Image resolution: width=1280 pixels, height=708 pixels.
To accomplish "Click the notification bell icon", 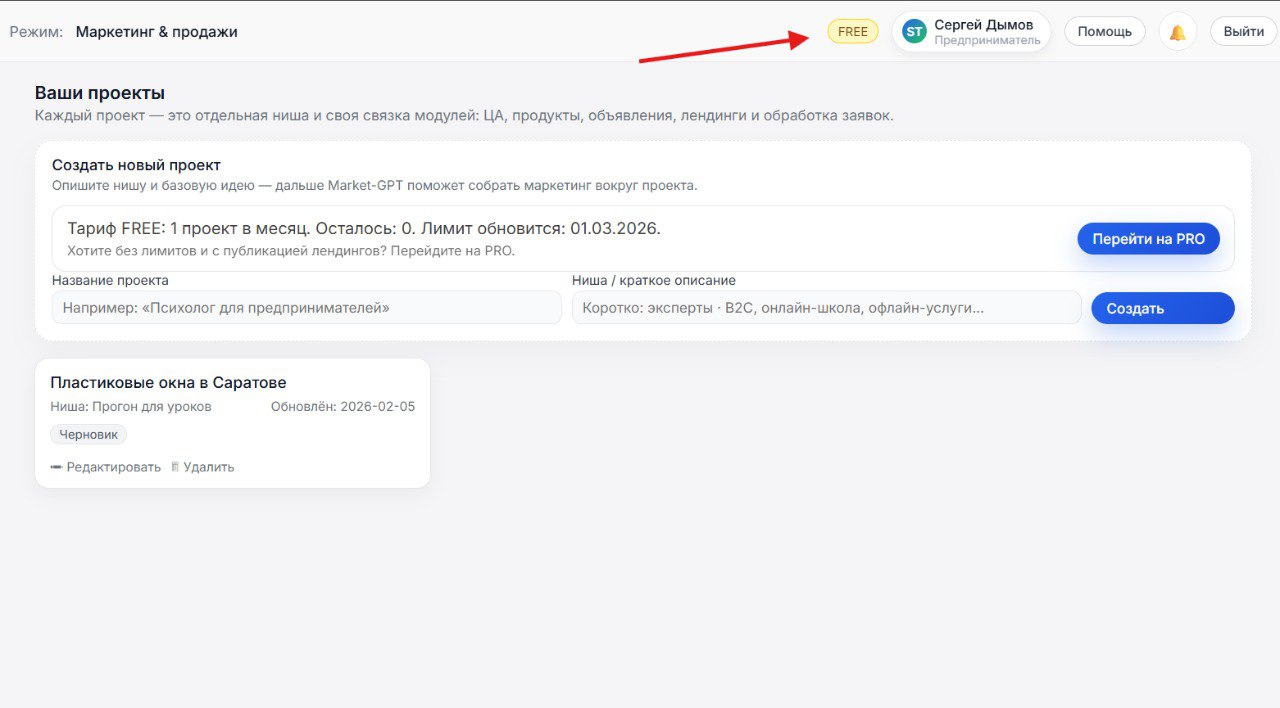I will click(x=1177, y=31).
